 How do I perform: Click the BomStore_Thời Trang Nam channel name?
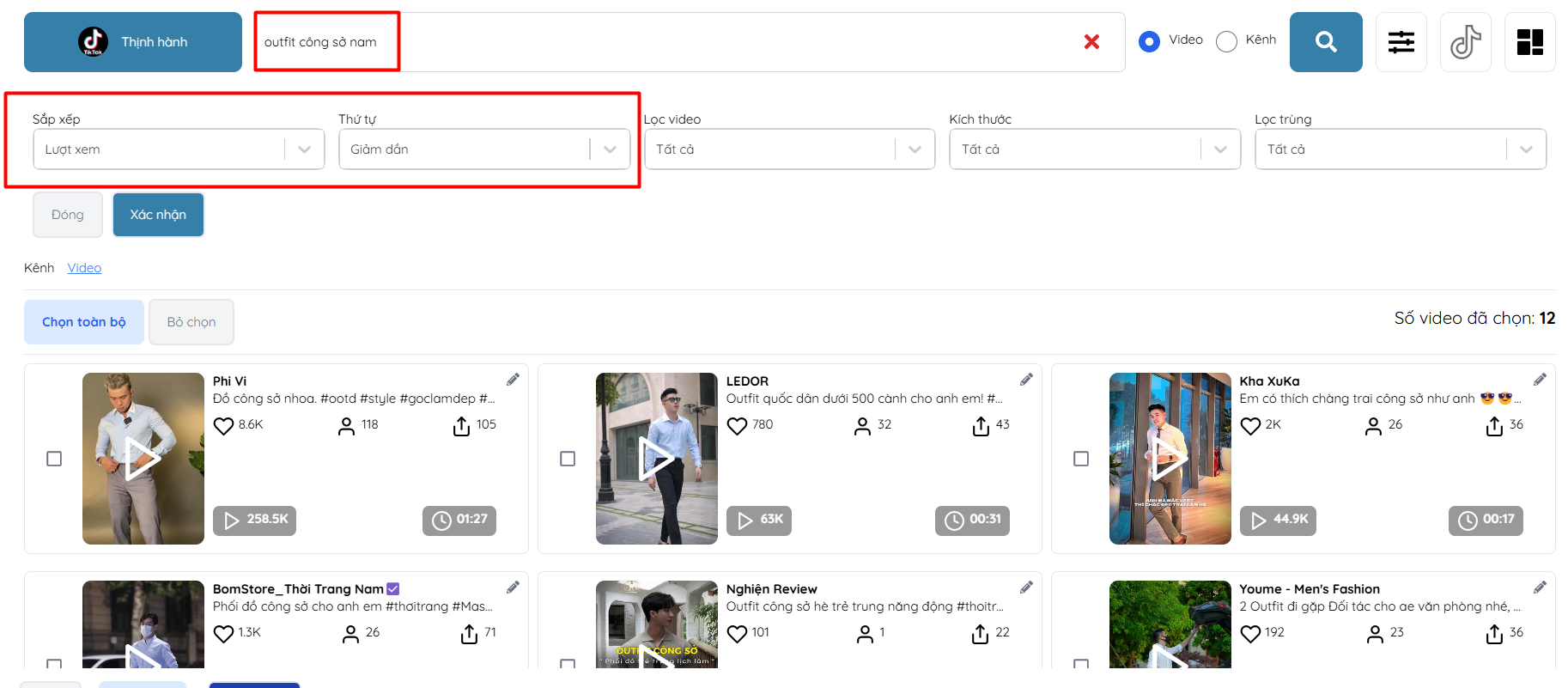(x=298, y=589)
